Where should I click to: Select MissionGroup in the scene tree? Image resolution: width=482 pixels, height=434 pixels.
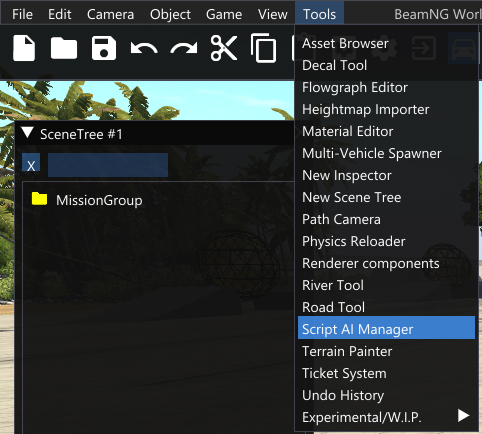coord(99,200)
